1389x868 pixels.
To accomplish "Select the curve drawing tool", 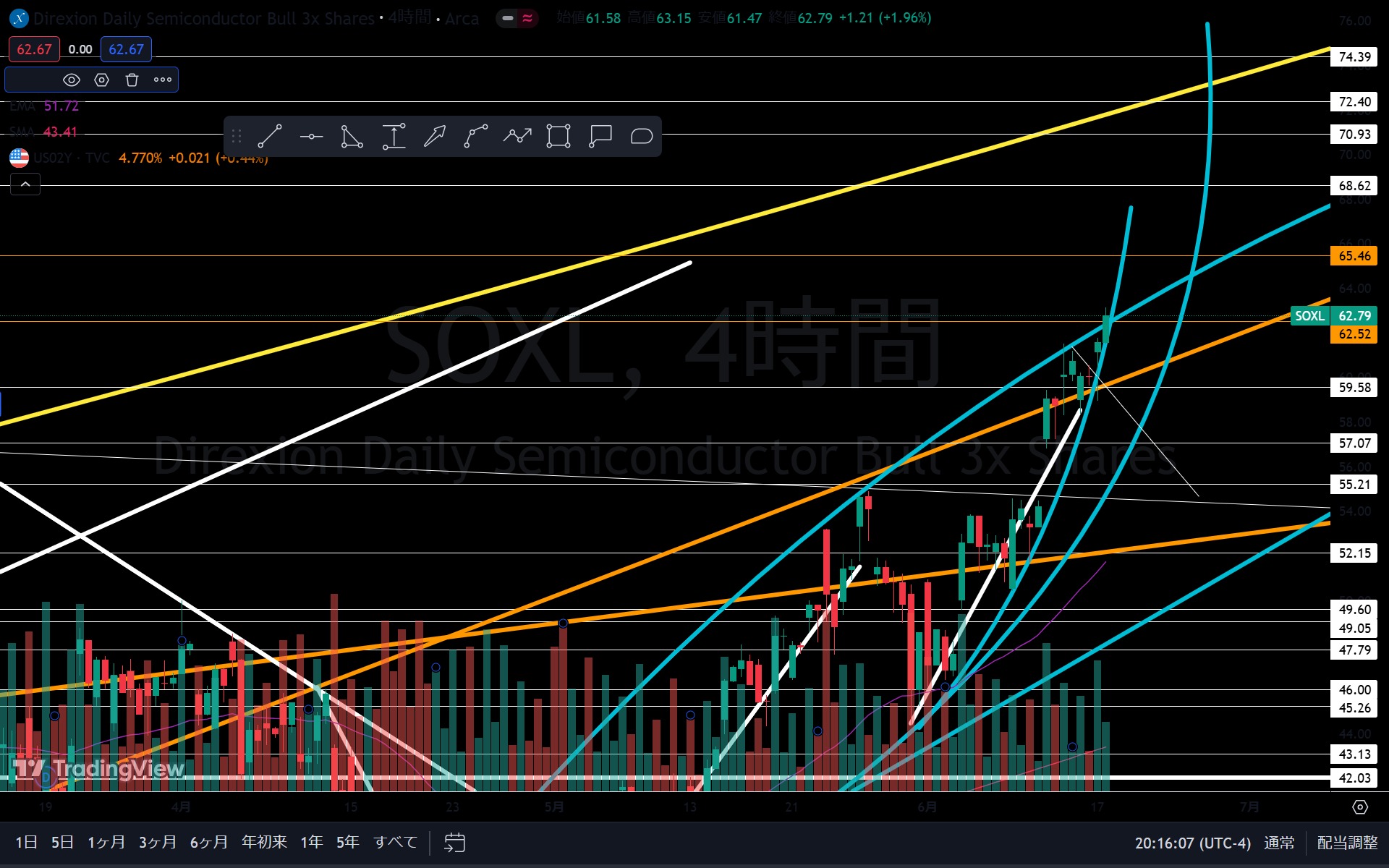I will tap(476, 136).
